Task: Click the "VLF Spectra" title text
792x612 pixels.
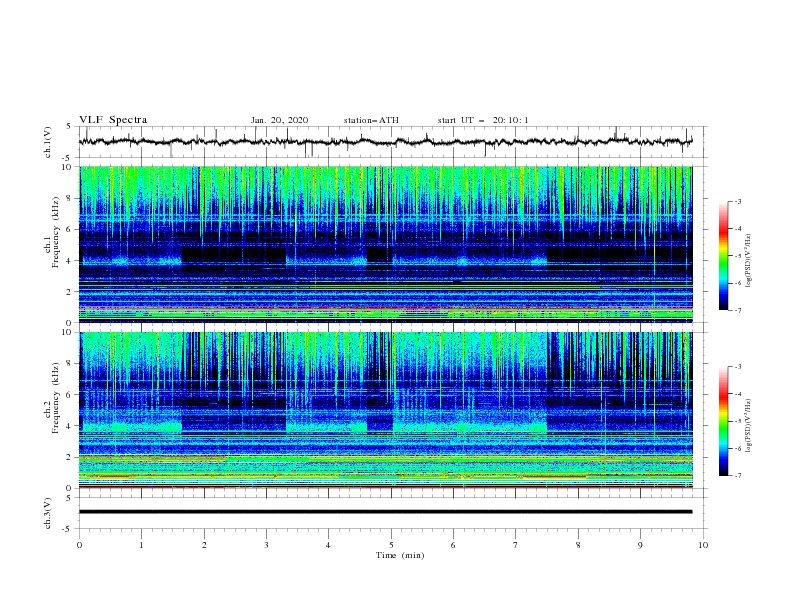Action: [113, 120]
